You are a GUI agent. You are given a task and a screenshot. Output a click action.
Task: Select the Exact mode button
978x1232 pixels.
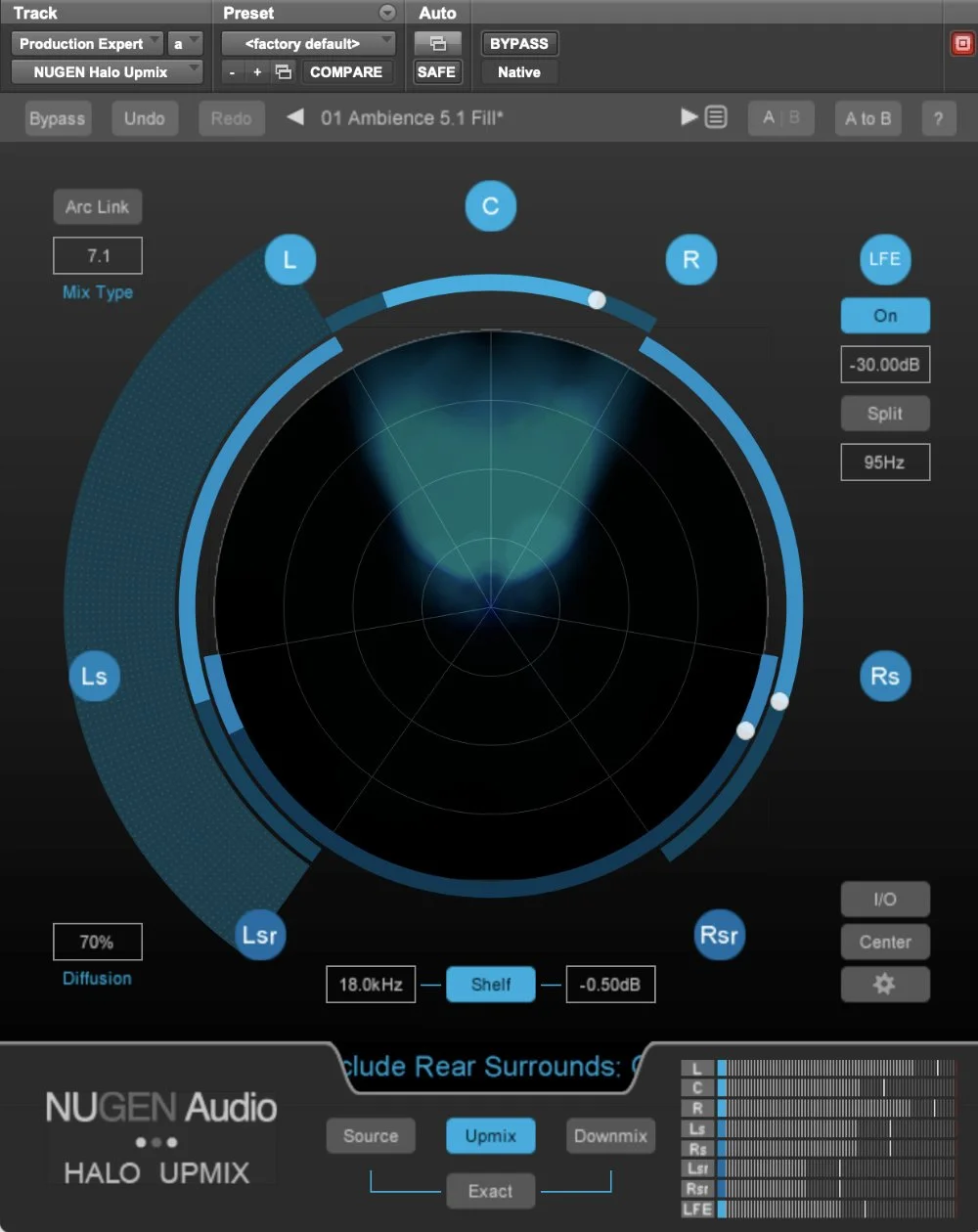tap(491, 1191)
